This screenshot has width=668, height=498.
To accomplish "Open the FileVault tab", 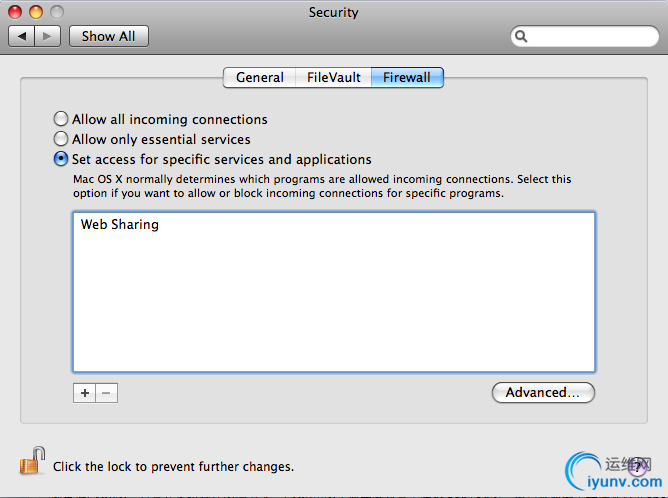I will pyautogui.click(x=333, y=77).
